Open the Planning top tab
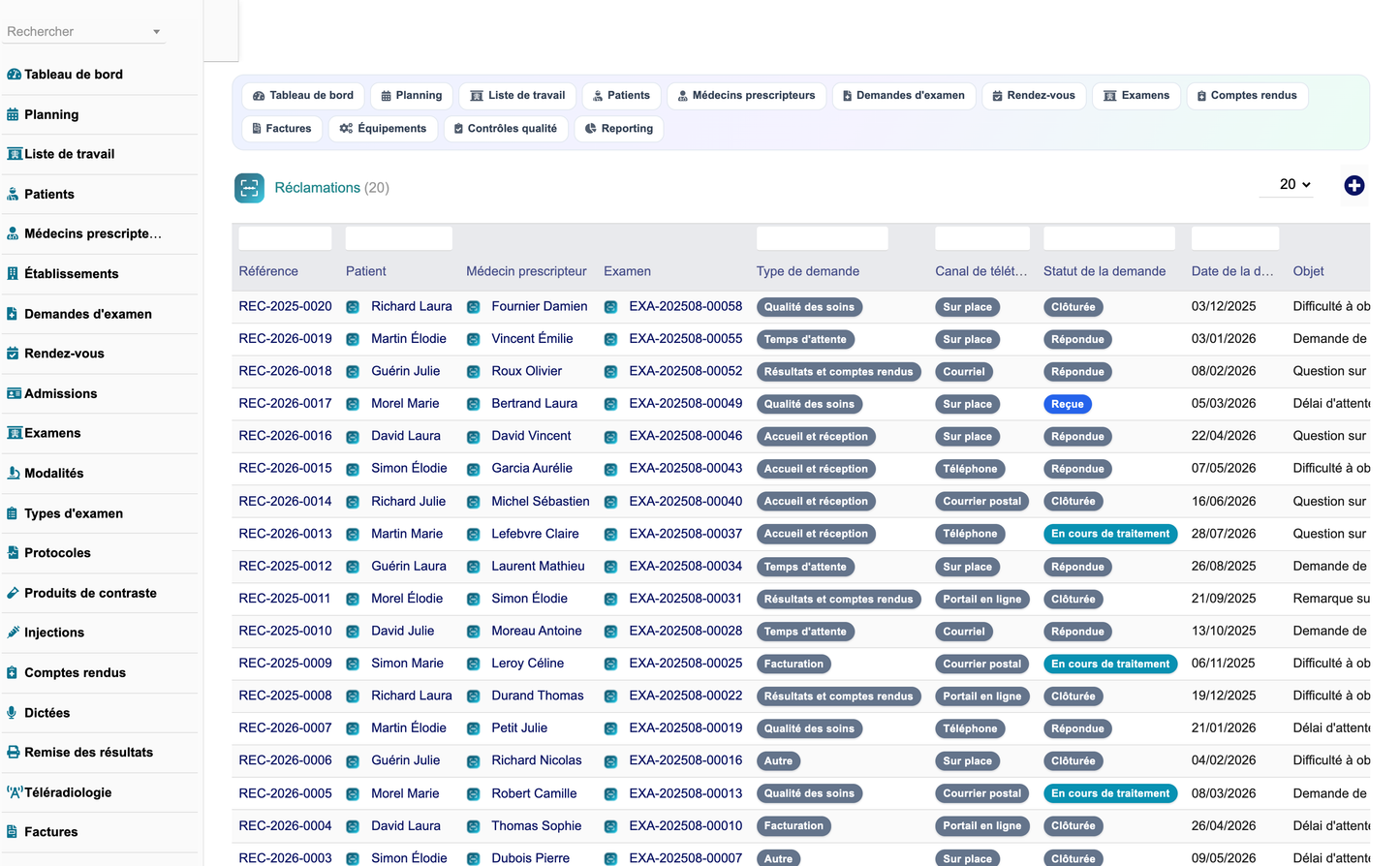Viewport: 1400px width, 866px height. (x=412, y=96)
